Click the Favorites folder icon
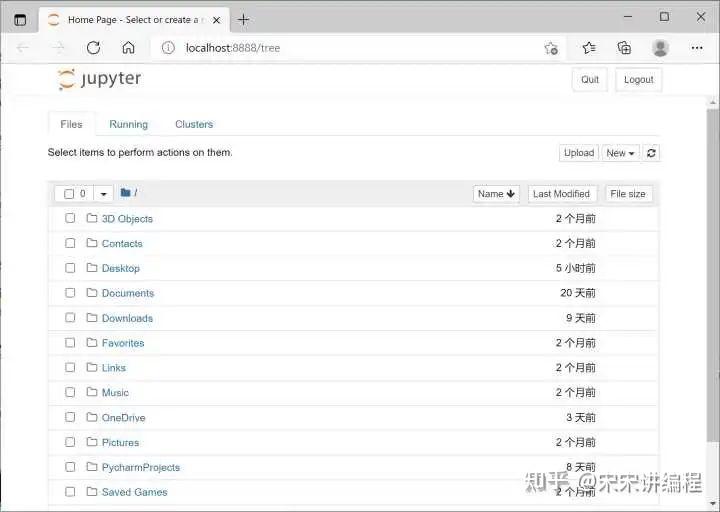Screen dimensions: 720x512 [92, 342]
